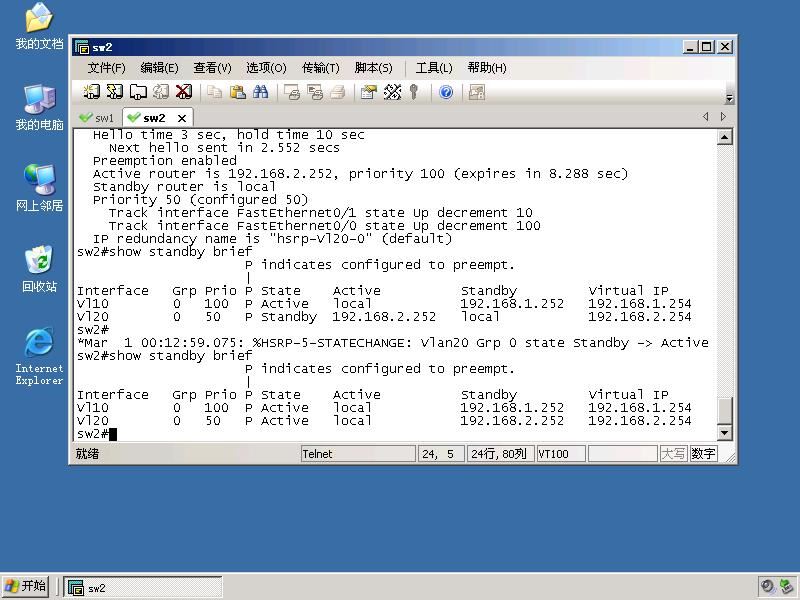The image size is (800, 600).
Task: Open the 查看(V) menu
Action: coord(212,68)
